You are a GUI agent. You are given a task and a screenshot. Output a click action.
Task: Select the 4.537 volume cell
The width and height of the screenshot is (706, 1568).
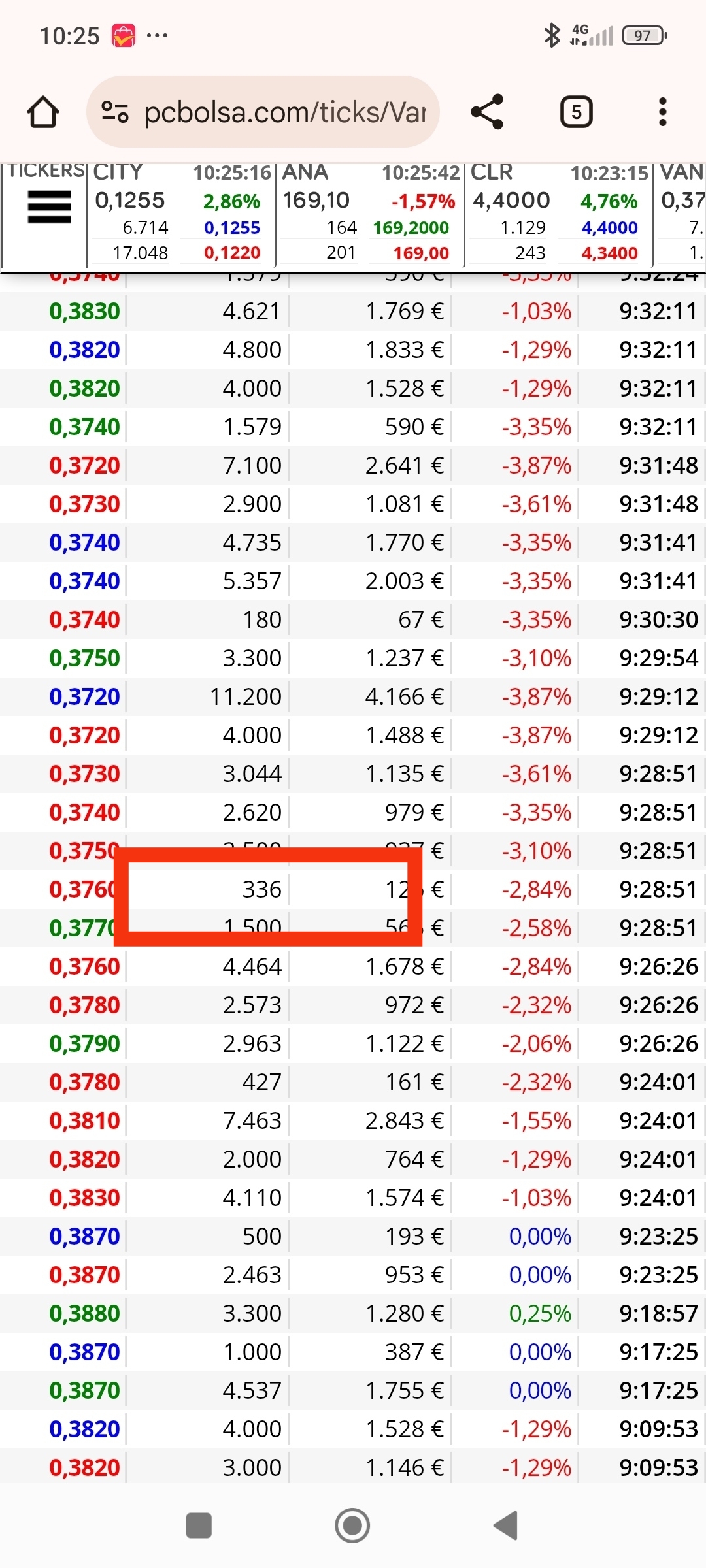(252, 1391)
